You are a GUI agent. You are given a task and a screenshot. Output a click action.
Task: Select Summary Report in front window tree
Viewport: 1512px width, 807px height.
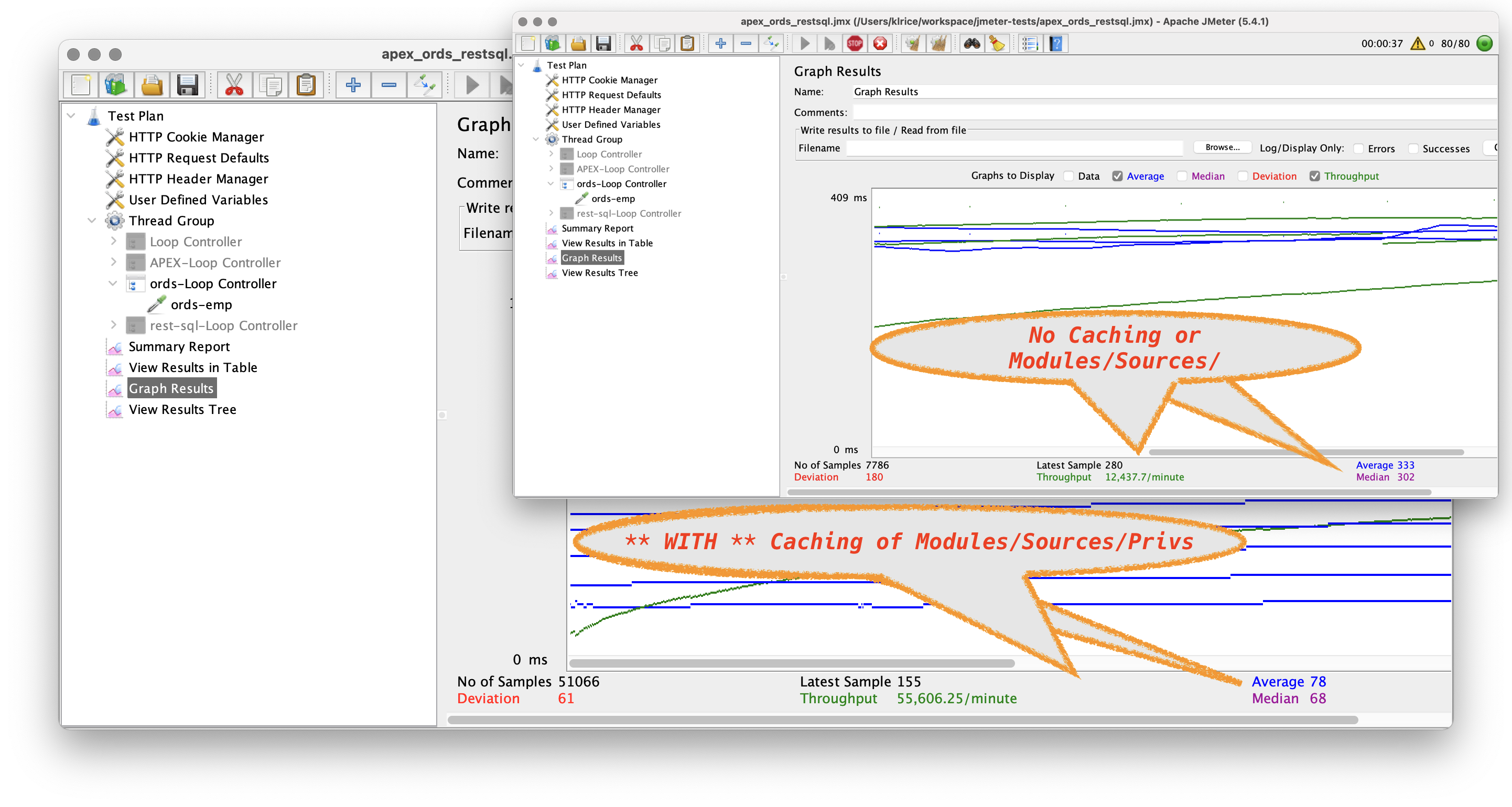pyautogui.click(x=597, y=228)
